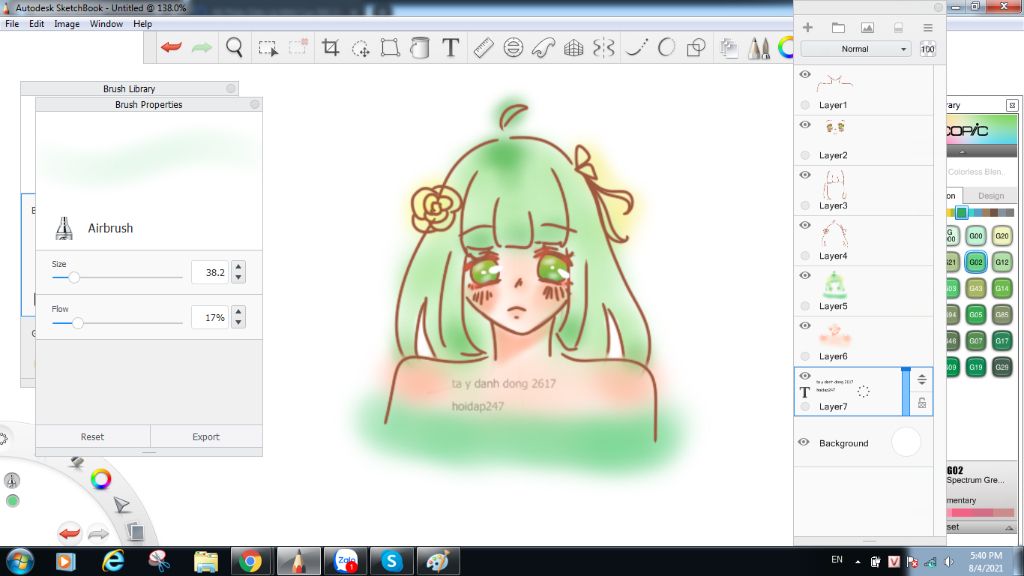The width and height of the screenshot is (1024, 576).
Task: Increase brush Size with up stepper arrow
Action: 238,266
